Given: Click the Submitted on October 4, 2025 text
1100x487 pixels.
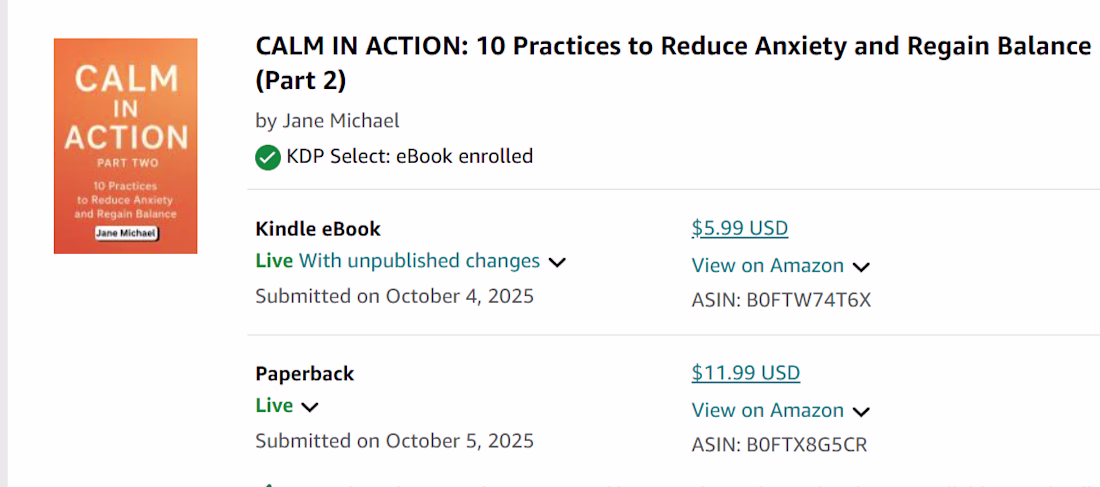Looking at the screenshot, I should tap(394, 296).
